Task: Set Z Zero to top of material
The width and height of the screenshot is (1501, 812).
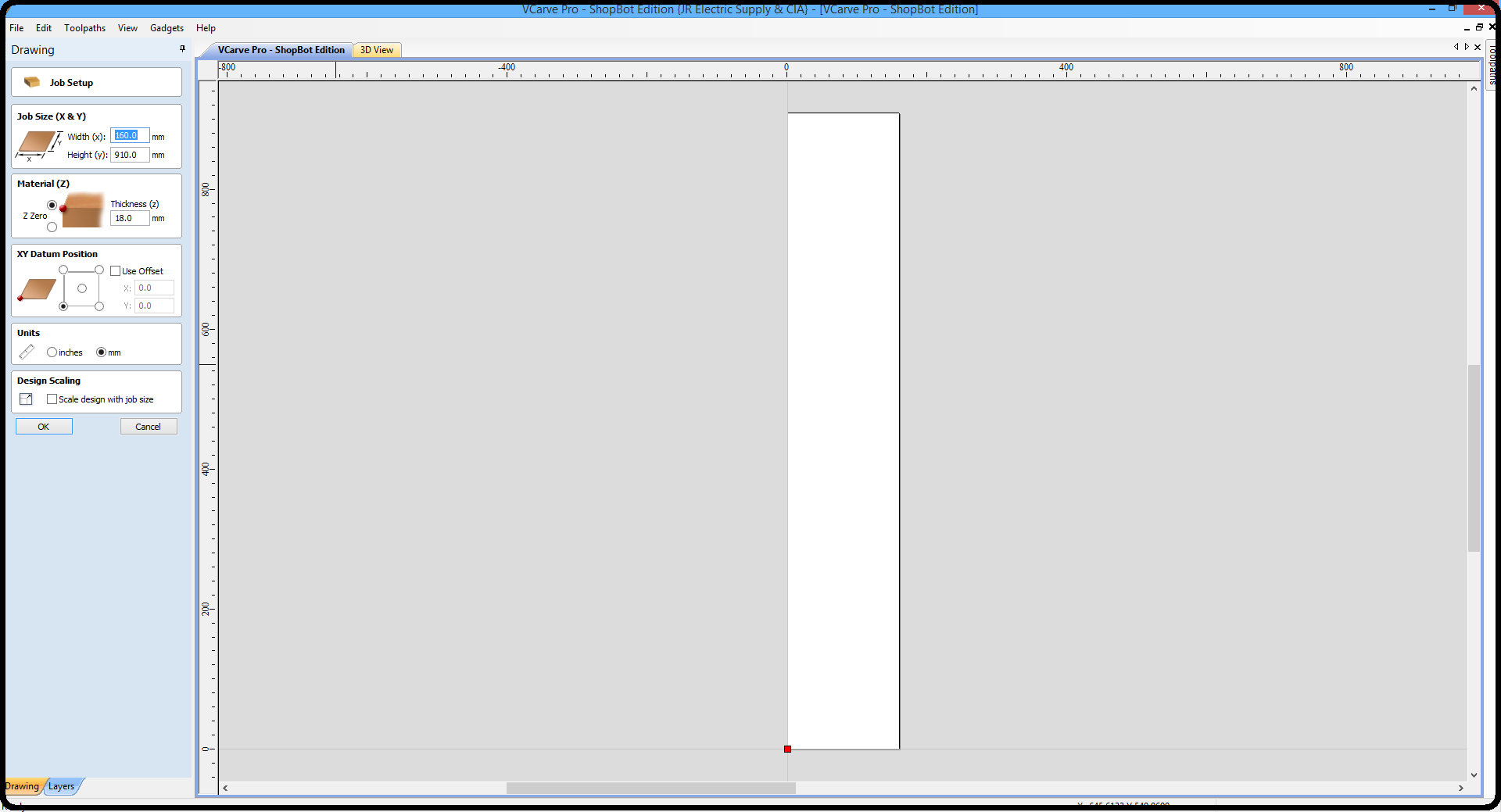Action: click(x=52, y=205)
